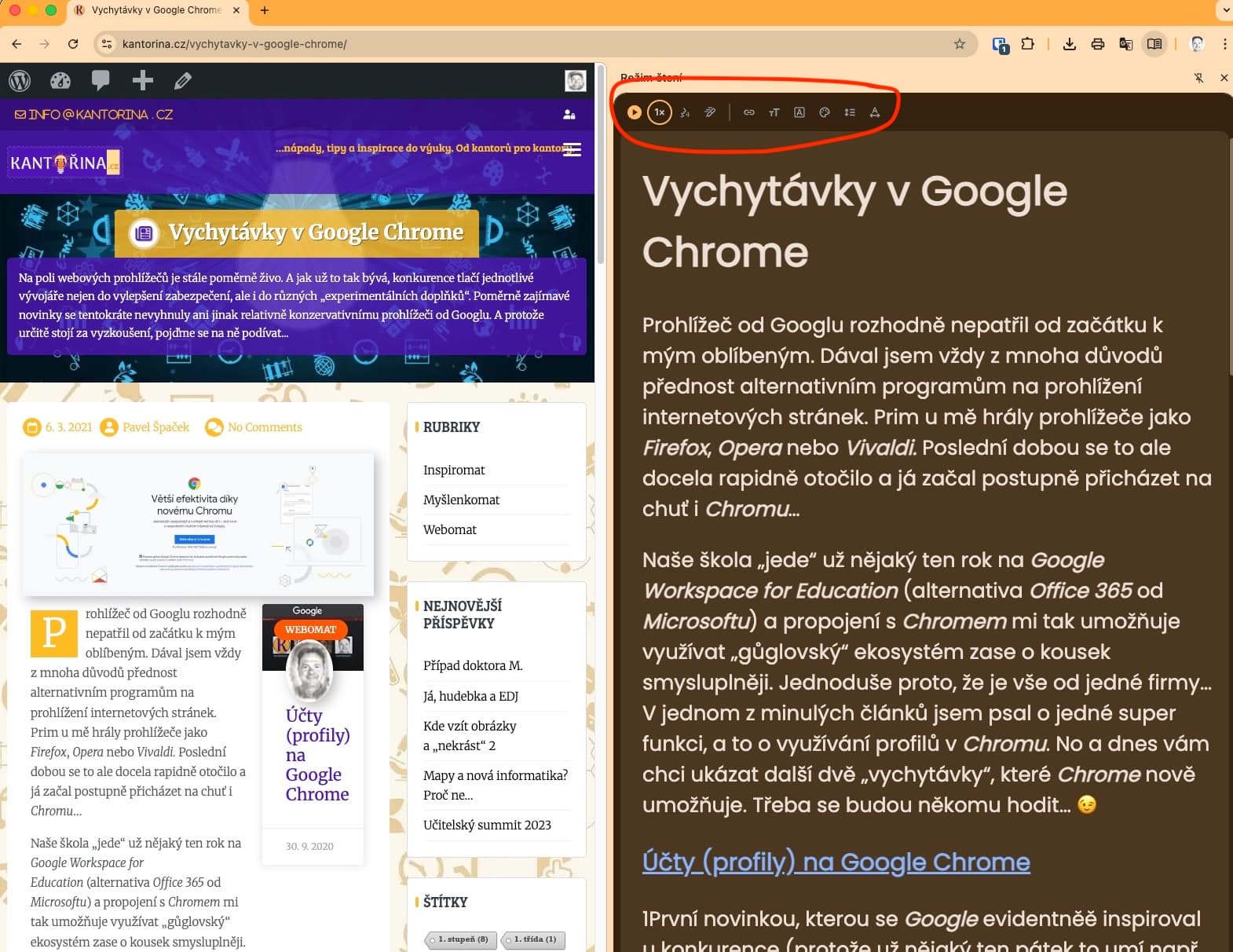Unpin the reading mode side panel
1233x952 pixels.
(1198, 78)
